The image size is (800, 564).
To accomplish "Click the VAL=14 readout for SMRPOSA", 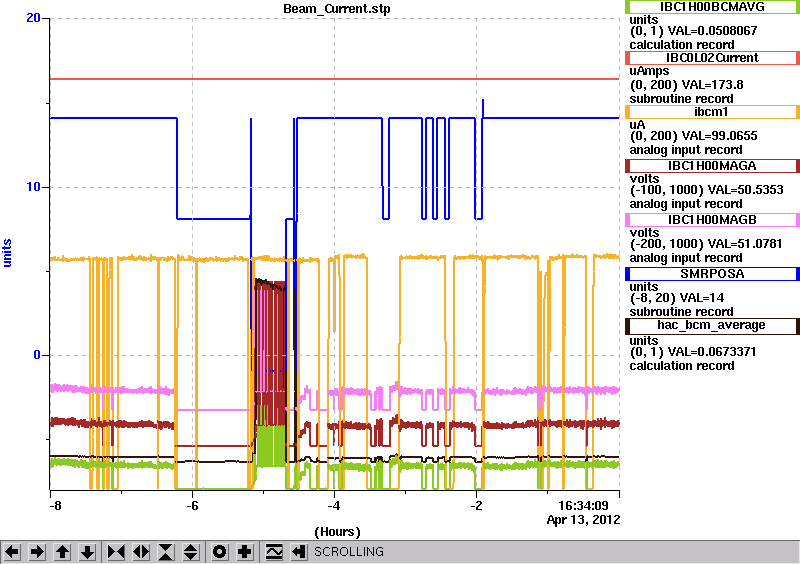I will [x=697, y=298].
